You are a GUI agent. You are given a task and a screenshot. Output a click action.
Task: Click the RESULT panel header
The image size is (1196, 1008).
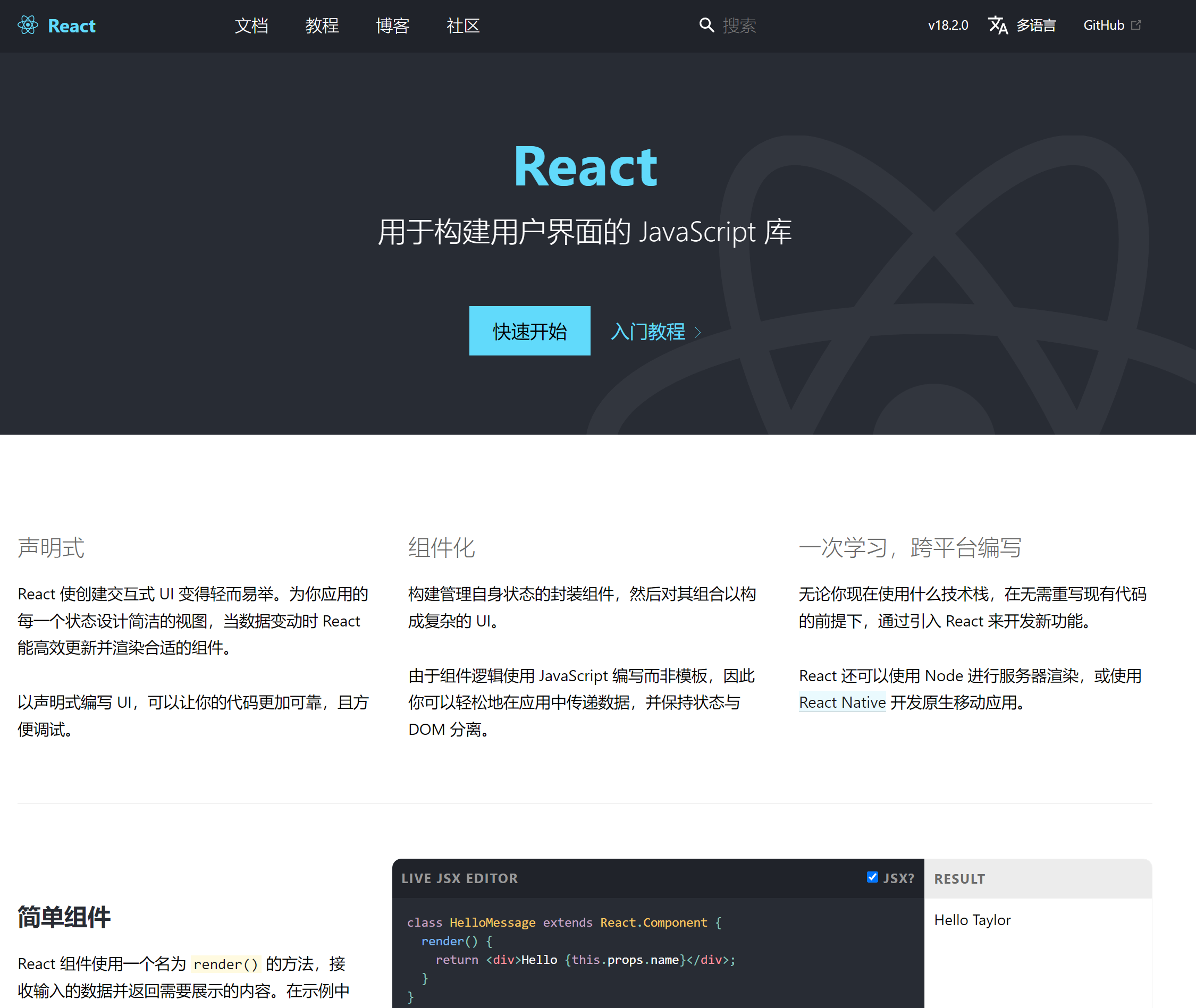[1038, 879]
